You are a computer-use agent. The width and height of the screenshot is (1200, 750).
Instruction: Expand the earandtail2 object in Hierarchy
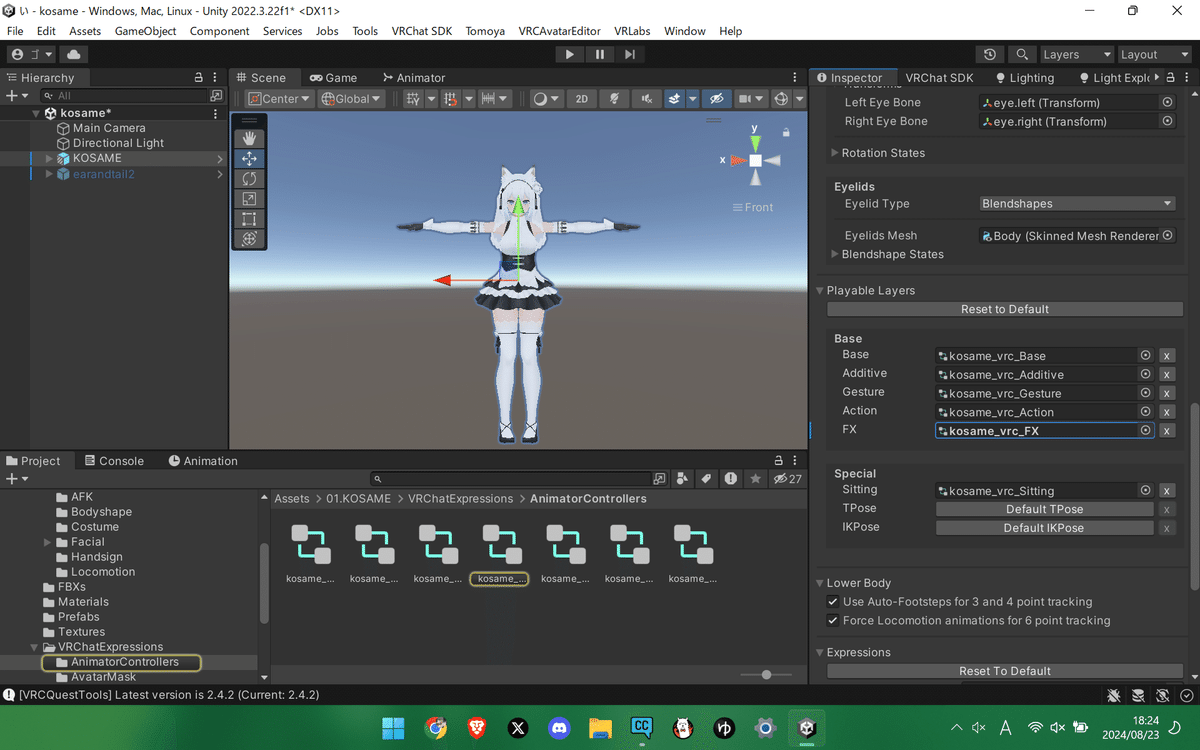coord(49,174)
